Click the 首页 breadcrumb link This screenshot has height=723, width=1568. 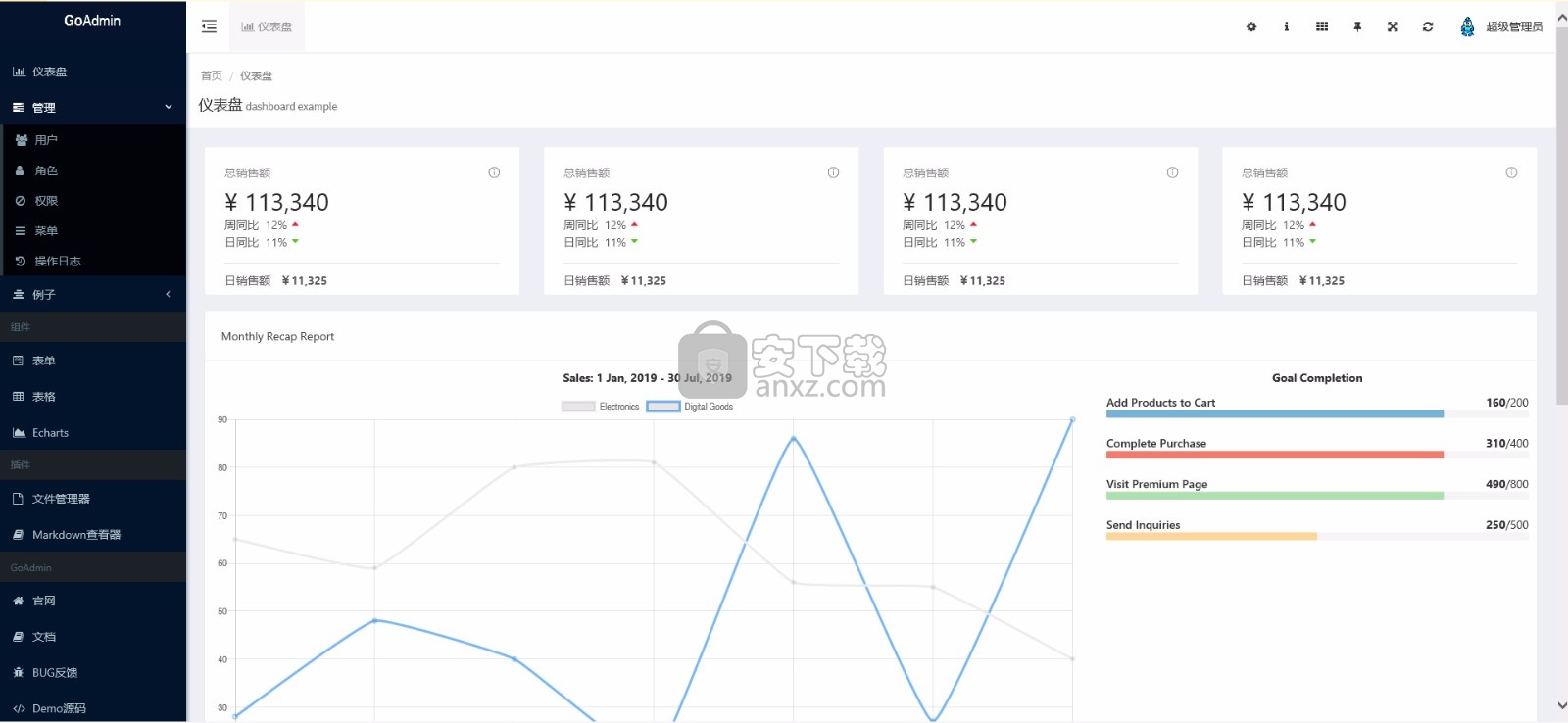[212, 75]
